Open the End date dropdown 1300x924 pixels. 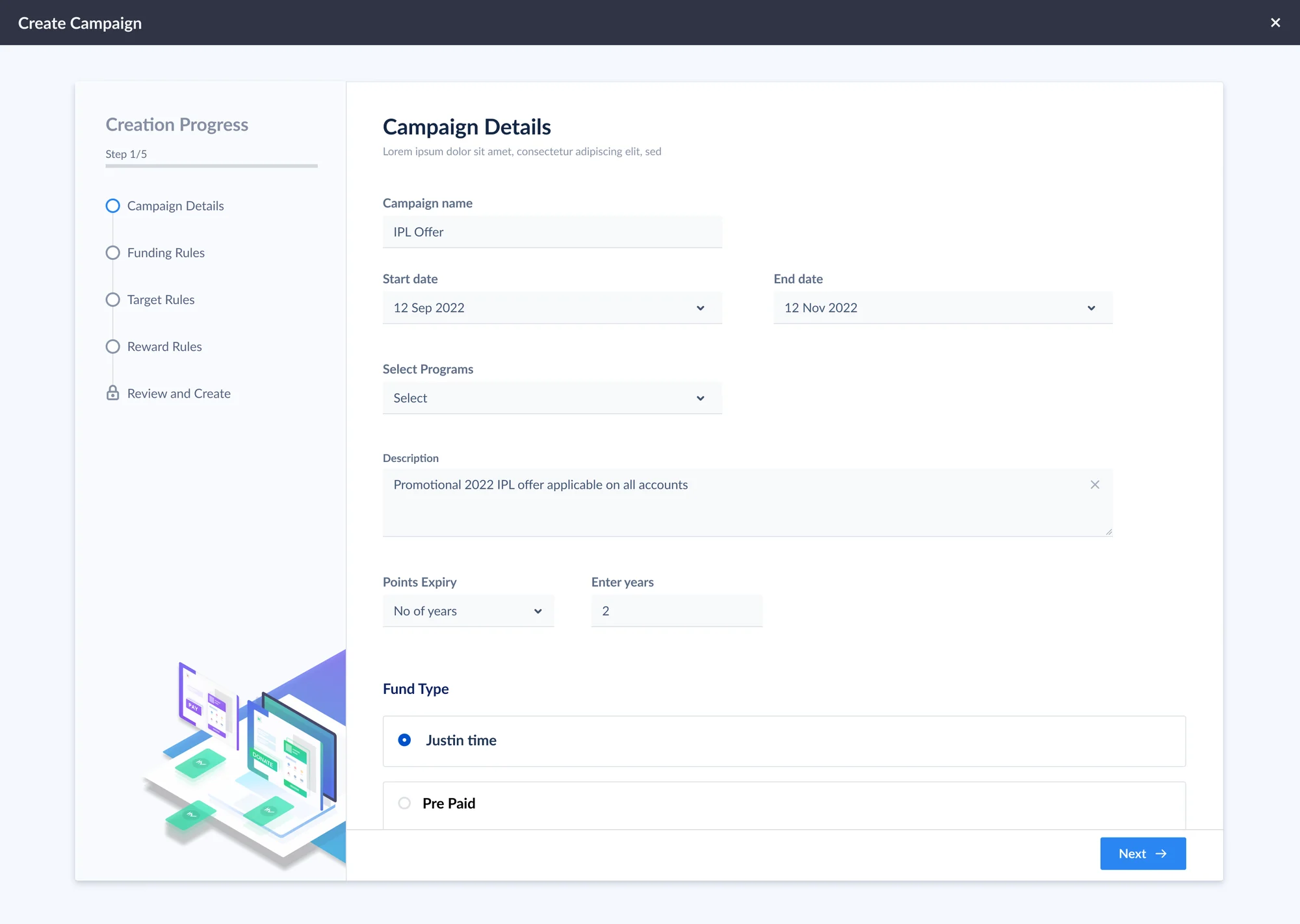(x=942, y=308)
